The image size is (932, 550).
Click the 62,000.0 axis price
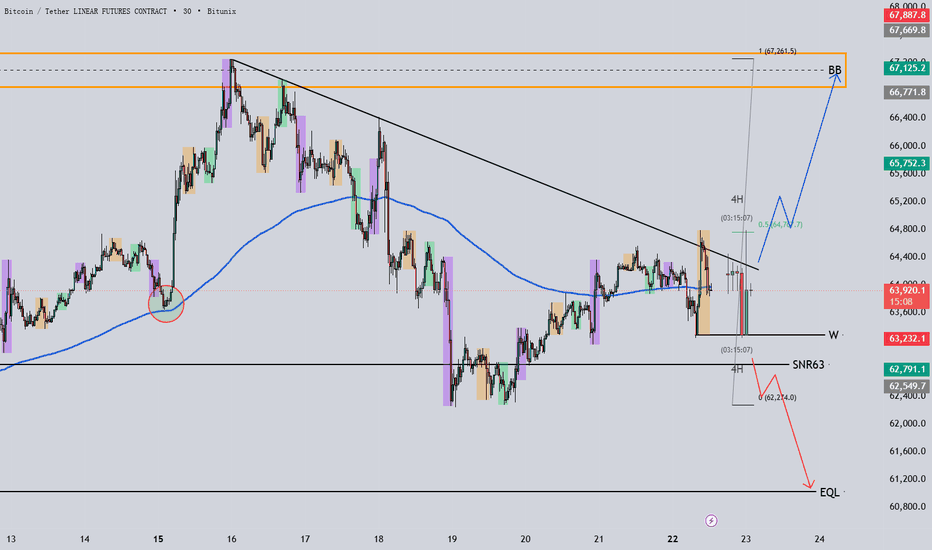click(x=908, y=423)
